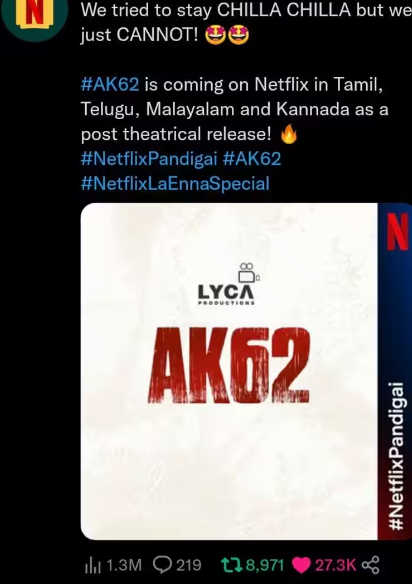Like the tweet with the heart icon
Image resolution: width=412 pixels, height=584 pixels.
[301, 565]
